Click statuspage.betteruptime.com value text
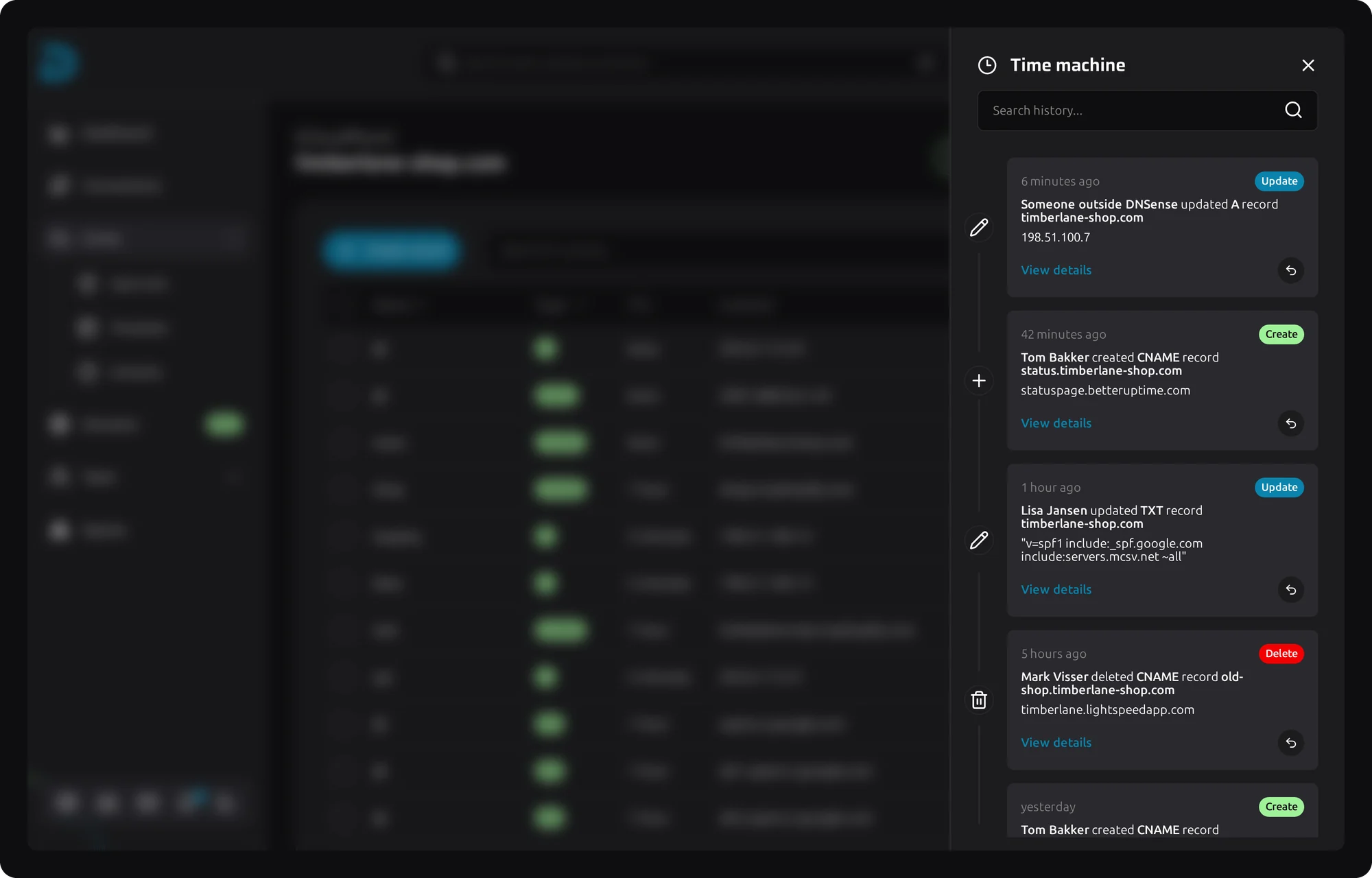The height and width of the screenshot is (878, 1372). tap(1105, 390)
